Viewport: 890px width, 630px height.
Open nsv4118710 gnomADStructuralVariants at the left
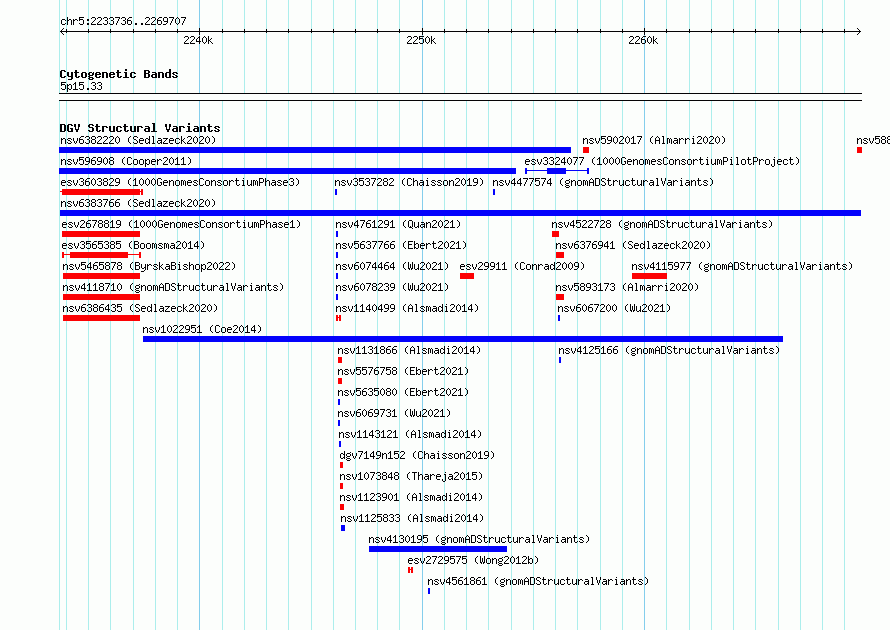coord(173,287)
